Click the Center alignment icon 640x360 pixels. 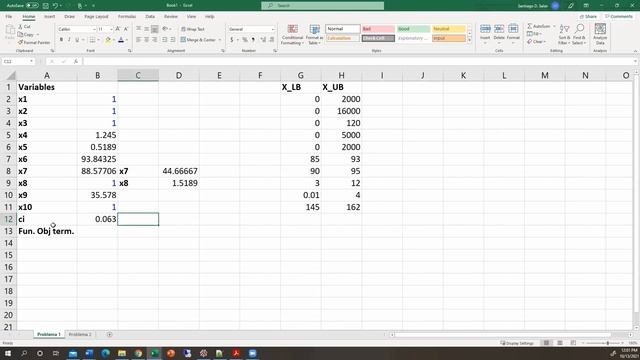pos(147,40)
